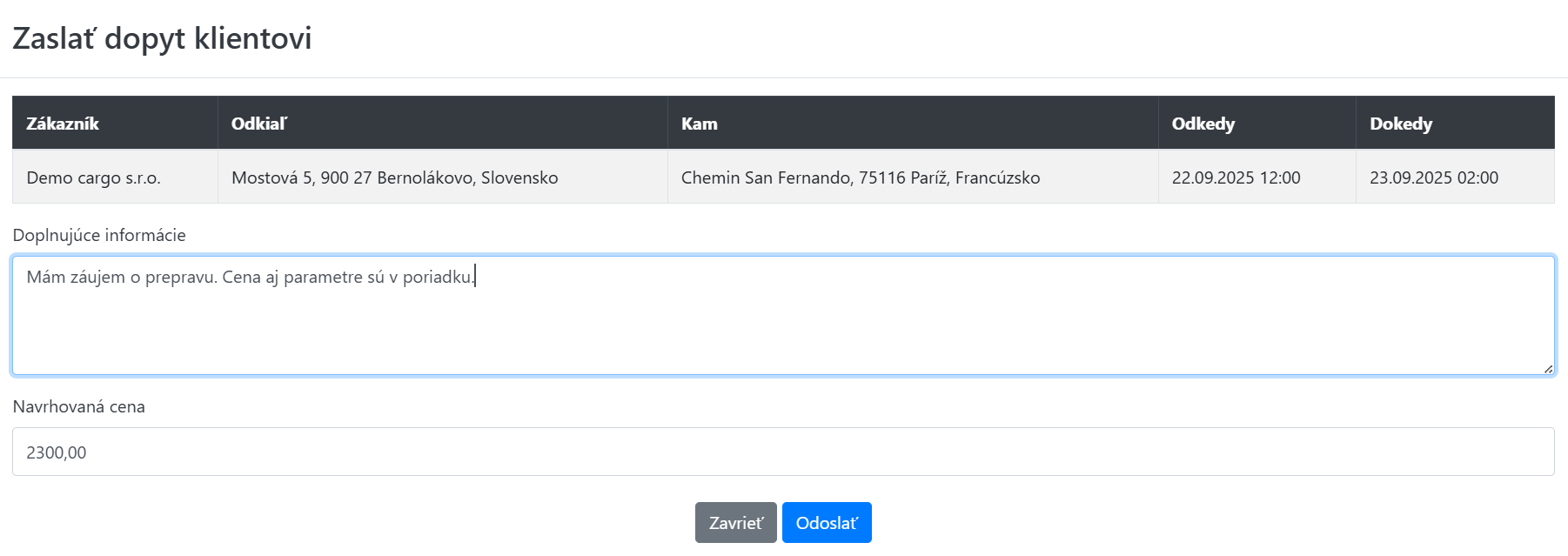The image size is (1568, 556).
Task: Click the Navrhovaná cena label
Action: [78, 406]
